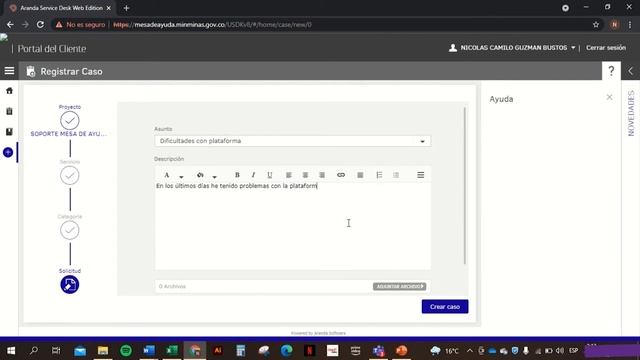This screenshot has width=640, height=360.
Task: Collapse the right panel with the chevron
Action: pos(631,71)
